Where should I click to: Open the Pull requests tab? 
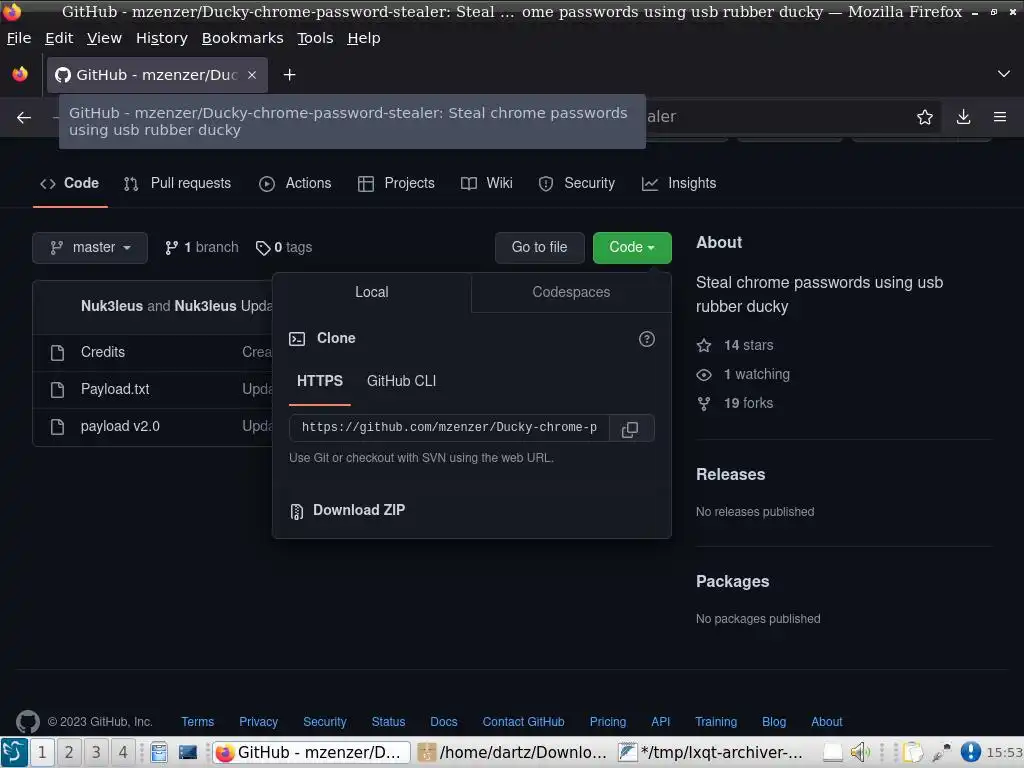178,184
